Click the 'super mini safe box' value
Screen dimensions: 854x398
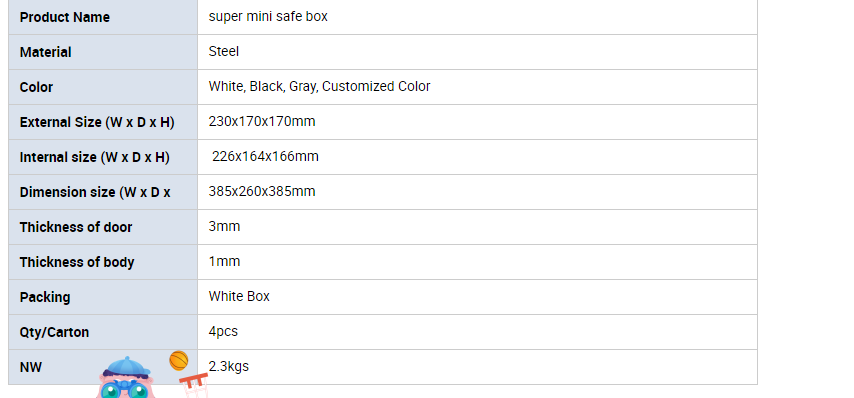pyautogui.click(x=268, y=16)
